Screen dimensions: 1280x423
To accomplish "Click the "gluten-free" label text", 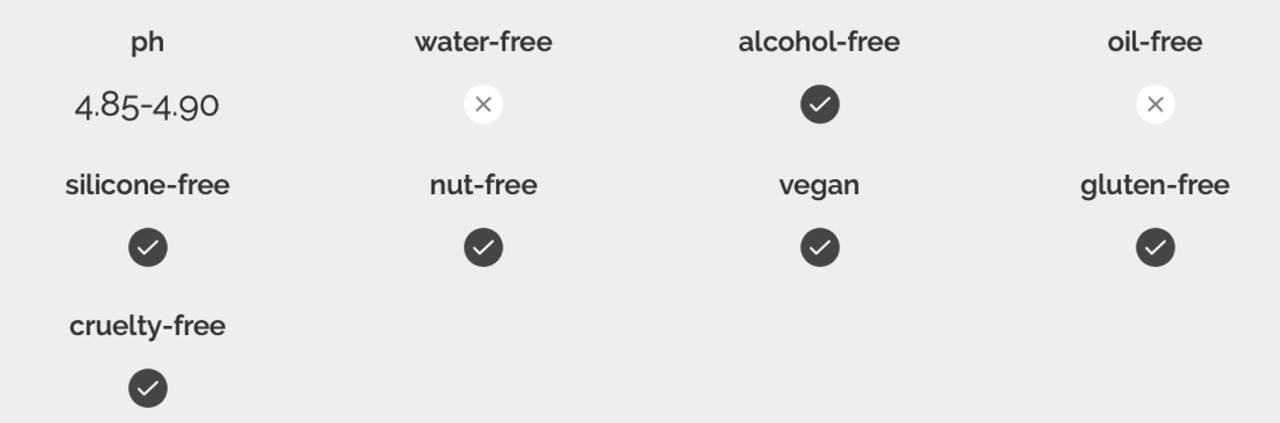I will (1155, 185).
